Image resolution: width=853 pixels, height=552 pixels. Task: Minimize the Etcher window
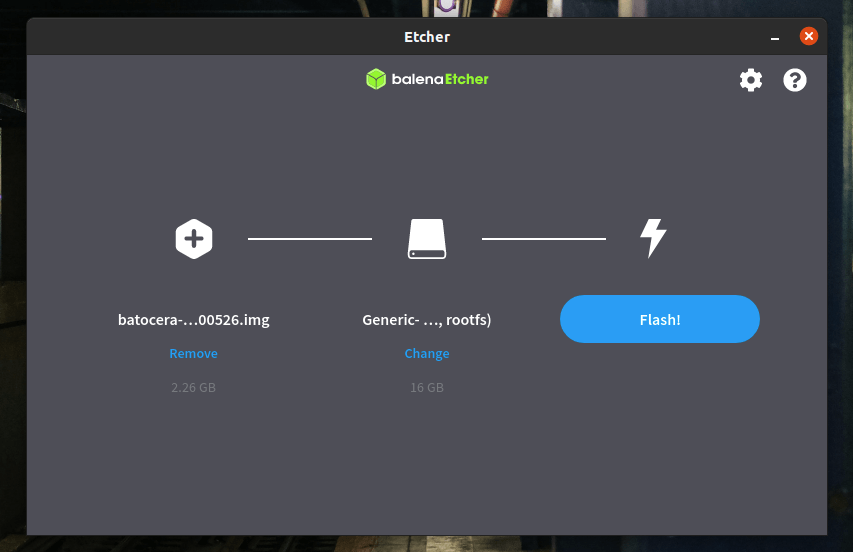[x=775, y=37]
